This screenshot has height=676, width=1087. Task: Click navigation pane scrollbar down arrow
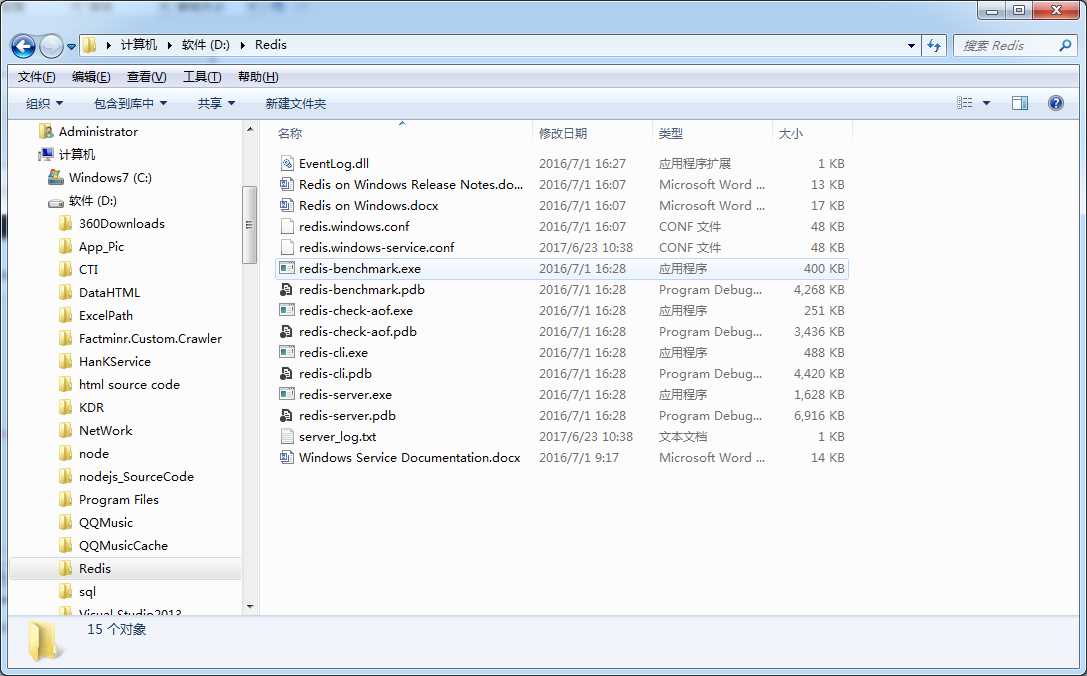tap(250, 607)
